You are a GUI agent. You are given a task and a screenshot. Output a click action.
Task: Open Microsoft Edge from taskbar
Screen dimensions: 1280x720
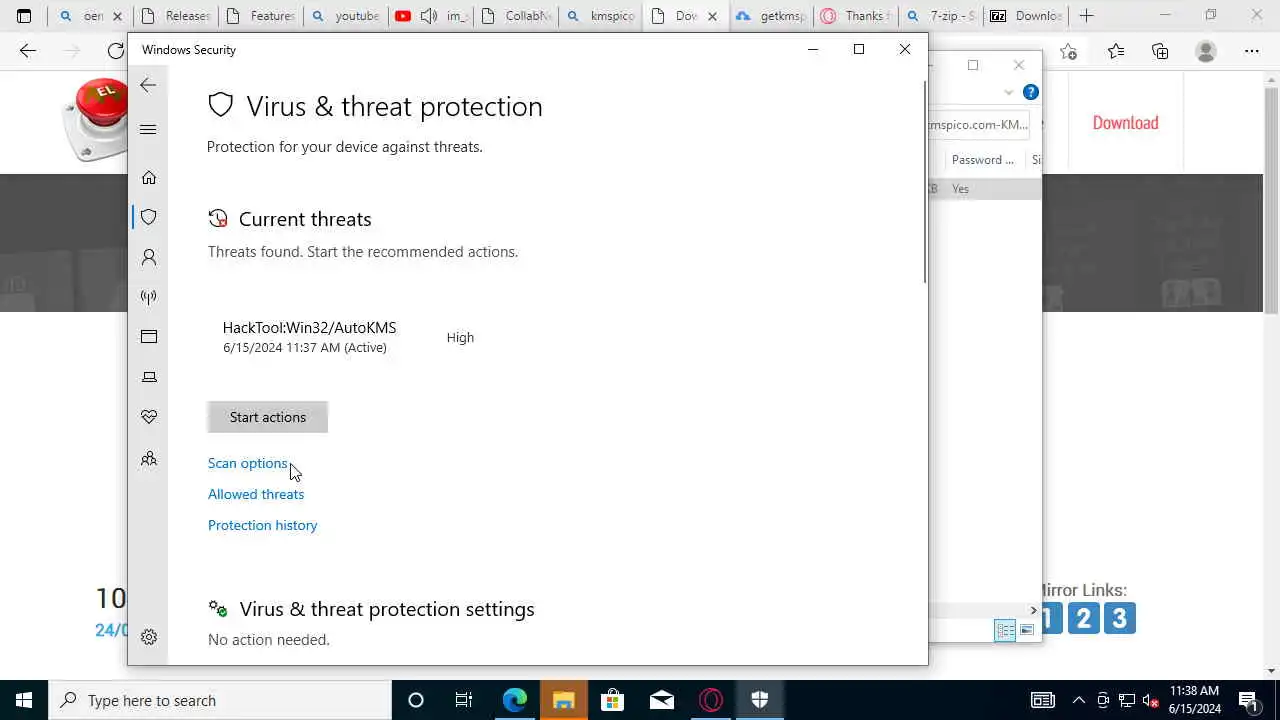[x=514, y=700]
